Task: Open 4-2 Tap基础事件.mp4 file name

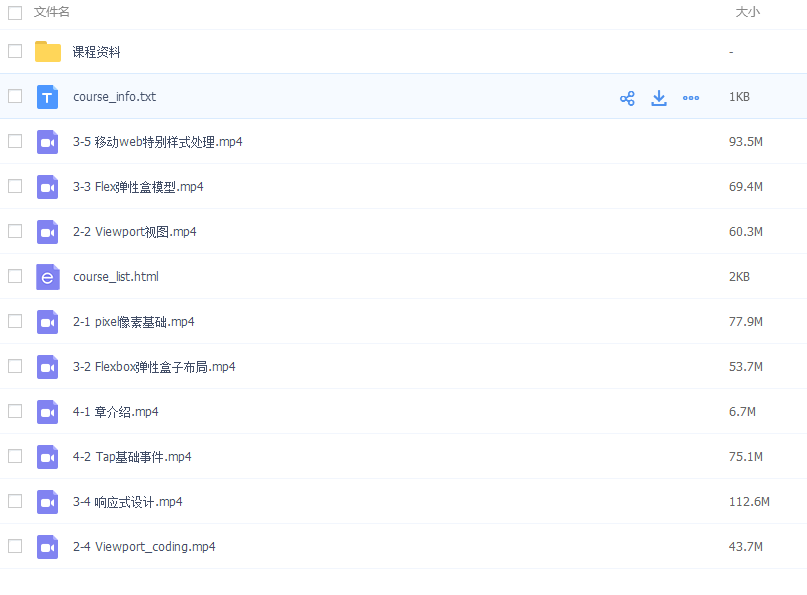Action: point(132,457)
